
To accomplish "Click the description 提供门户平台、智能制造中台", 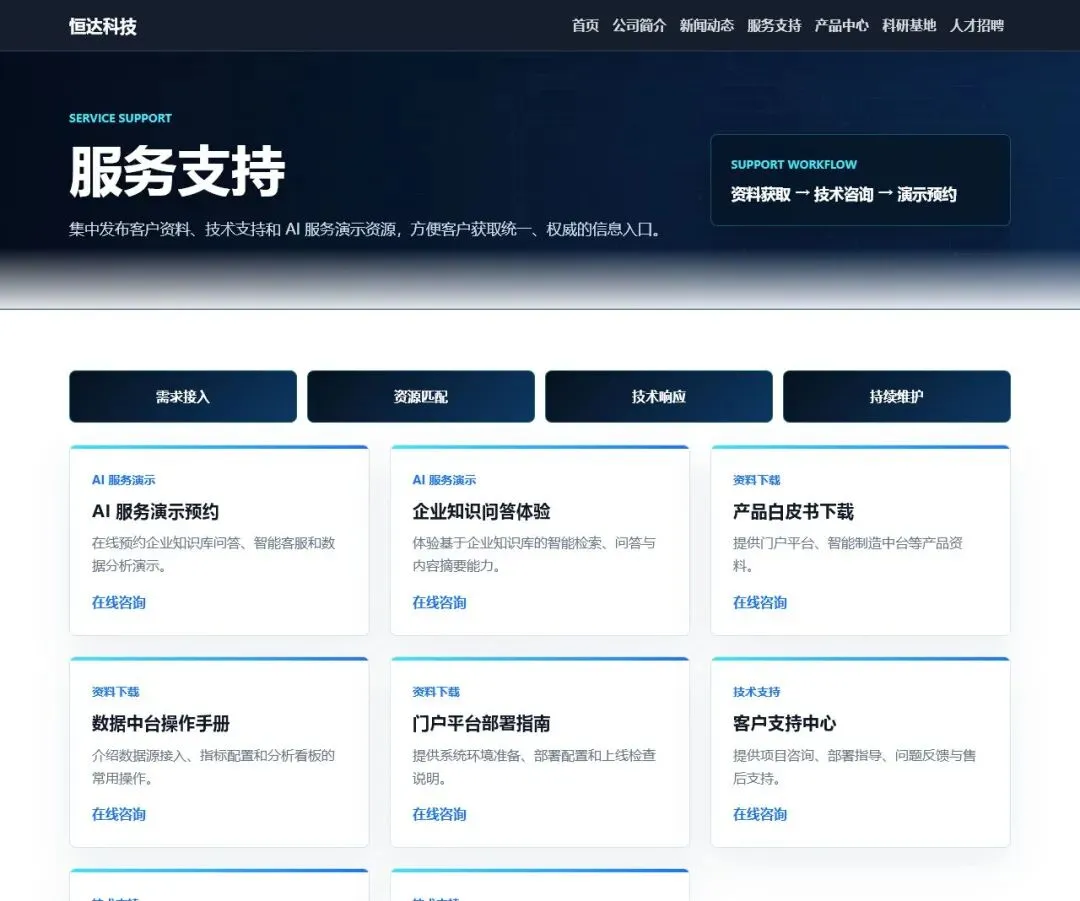I will point(848,554).
